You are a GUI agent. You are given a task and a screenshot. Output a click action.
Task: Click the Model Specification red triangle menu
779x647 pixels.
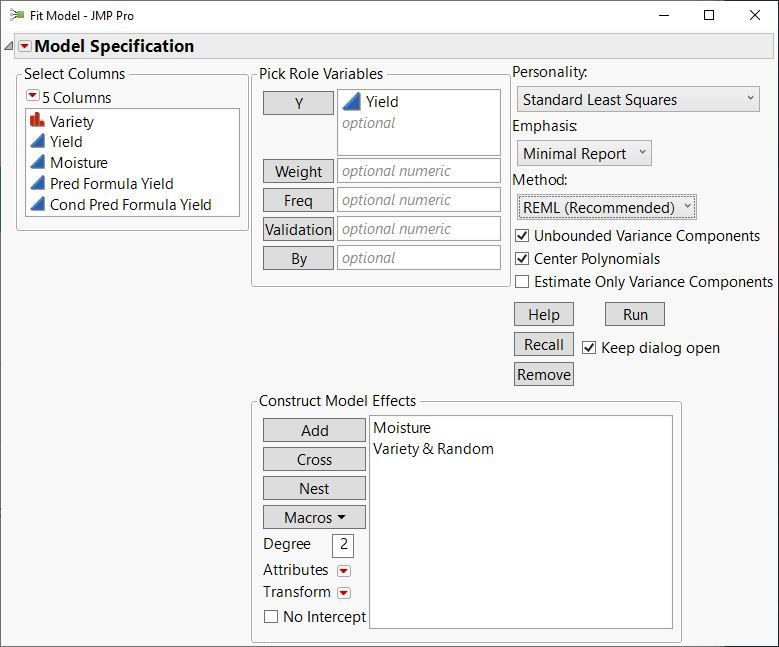pos(25,46)
